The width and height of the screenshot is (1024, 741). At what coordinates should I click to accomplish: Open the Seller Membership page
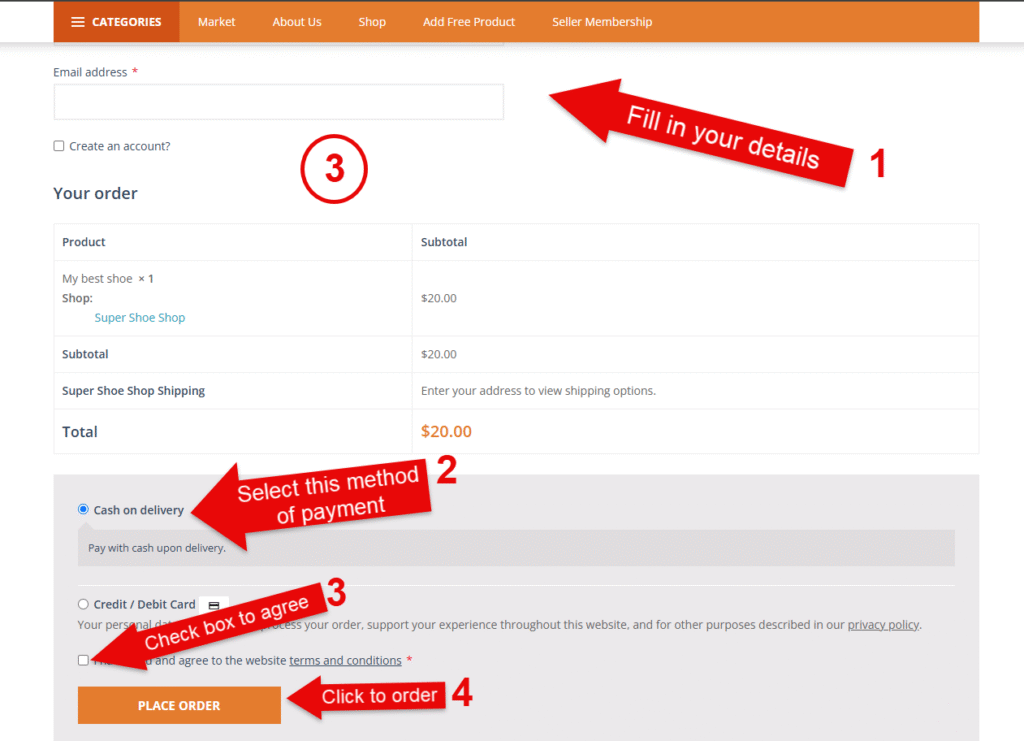tap(601, 22)
